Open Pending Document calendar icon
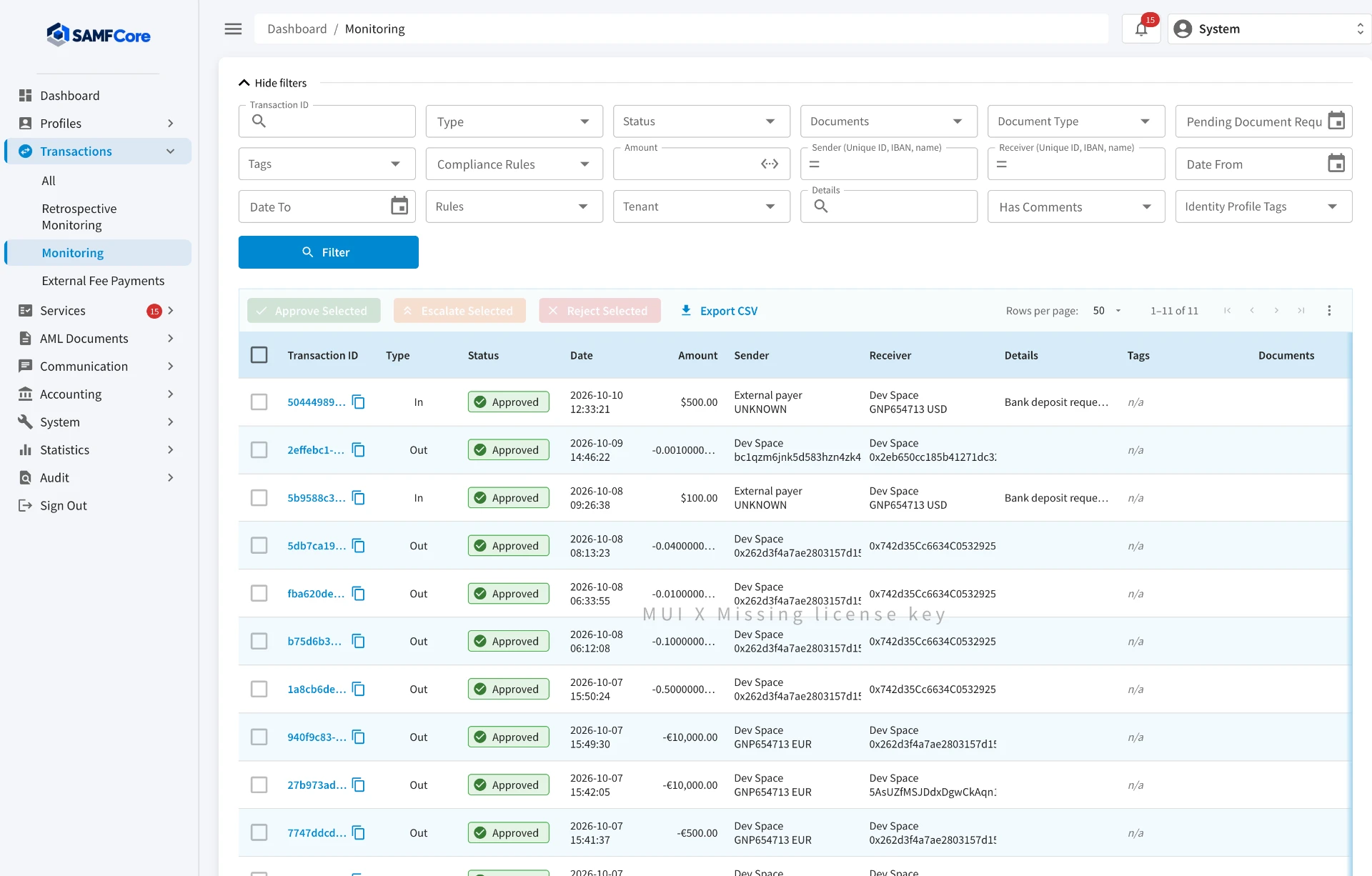Screen dimensions: 1372x876 [x=1336, y=121]
